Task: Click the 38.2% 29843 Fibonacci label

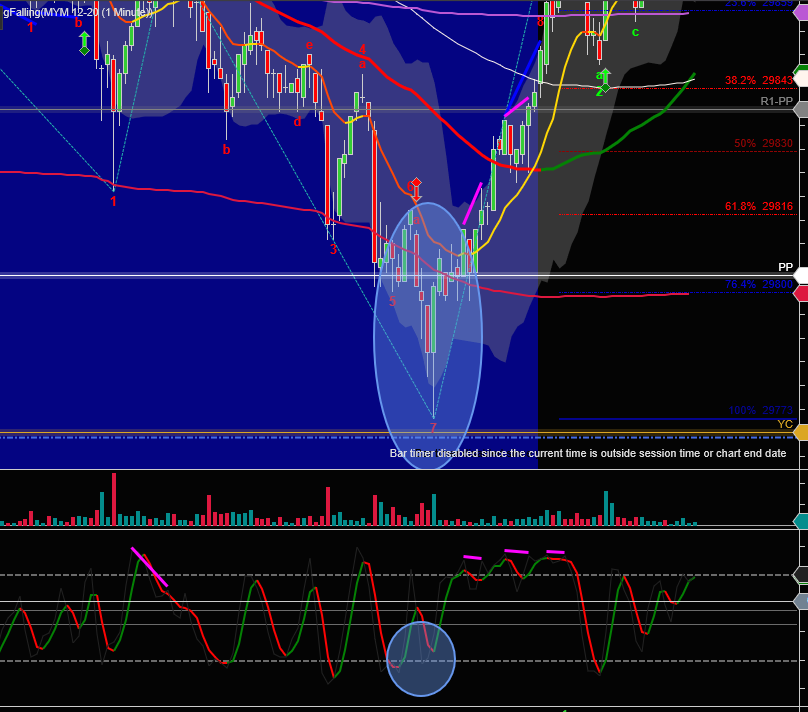Action: [759, 80]
